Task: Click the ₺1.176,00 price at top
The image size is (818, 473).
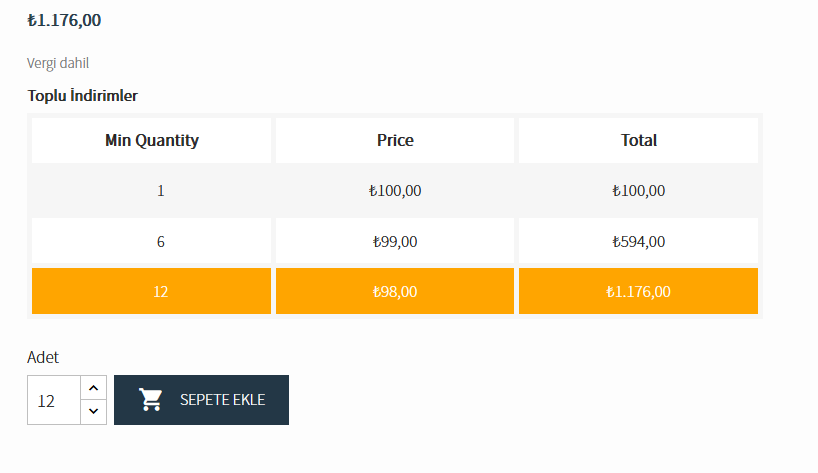Action: tap(64, 20)
